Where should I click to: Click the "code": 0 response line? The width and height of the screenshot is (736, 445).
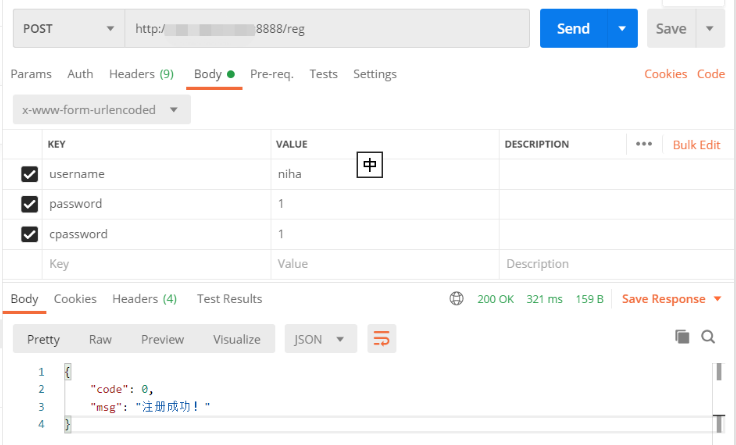pos(122,389)
